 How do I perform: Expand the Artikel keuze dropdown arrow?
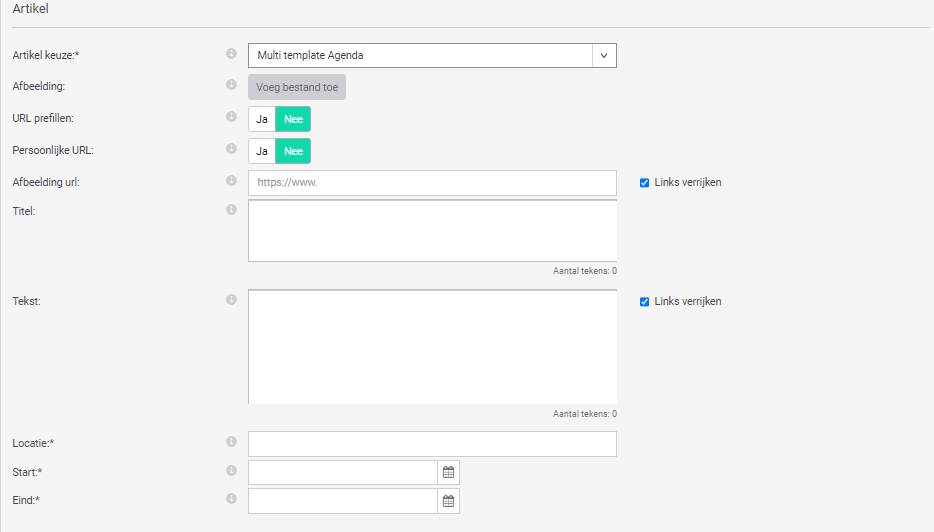pos(604,55)
